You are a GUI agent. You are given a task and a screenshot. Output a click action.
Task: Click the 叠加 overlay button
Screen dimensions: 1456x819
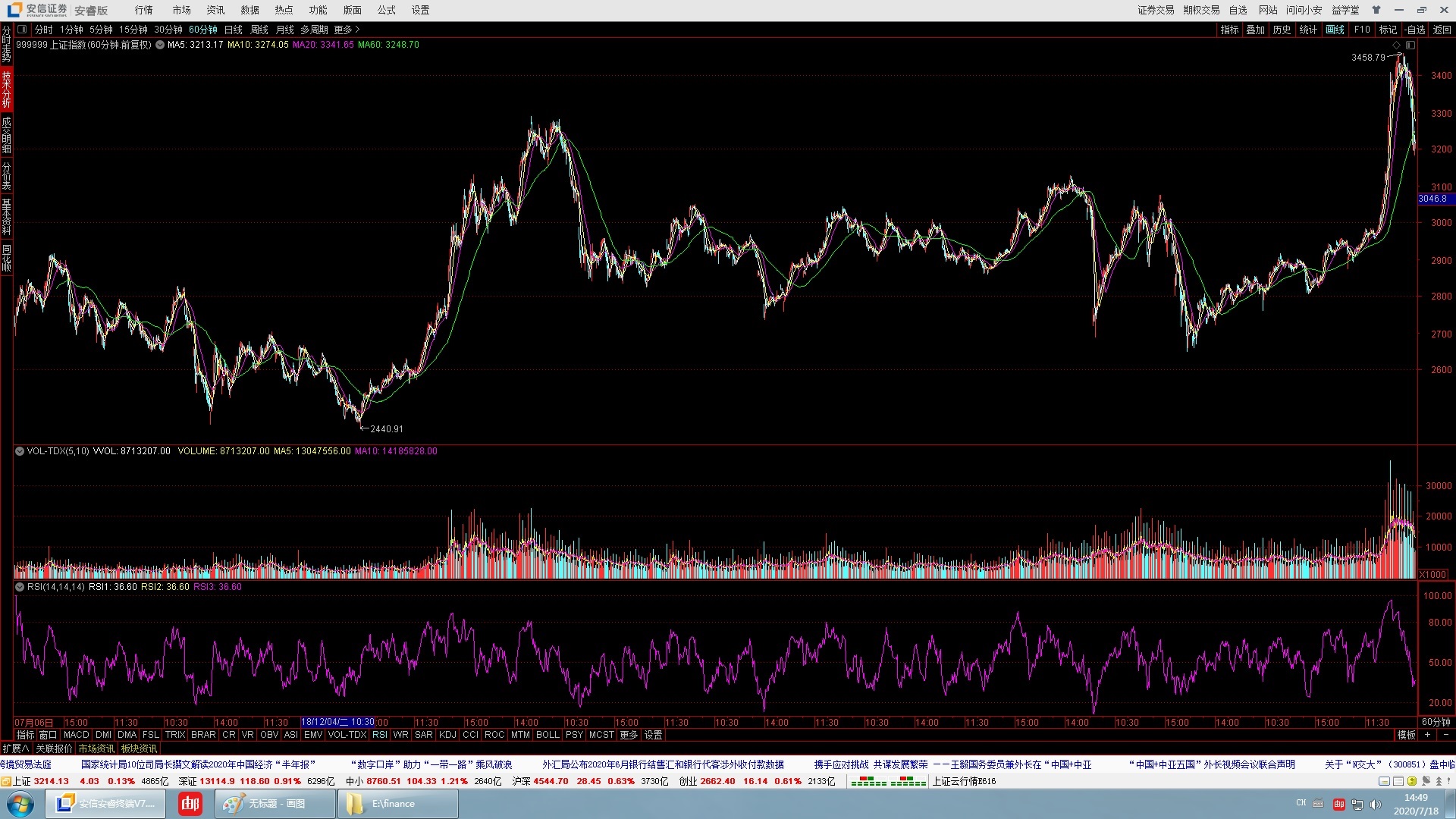[x=1256, y=30]
